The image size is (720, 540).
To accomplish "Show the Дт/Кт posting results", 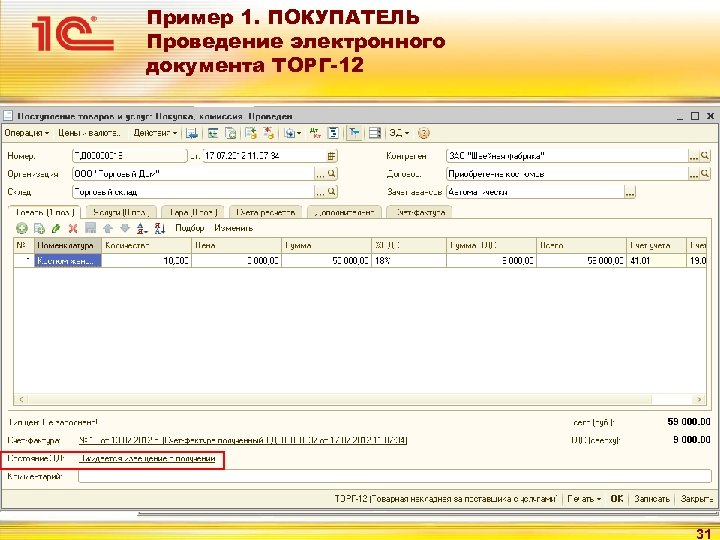I will (x=315, y=133).
